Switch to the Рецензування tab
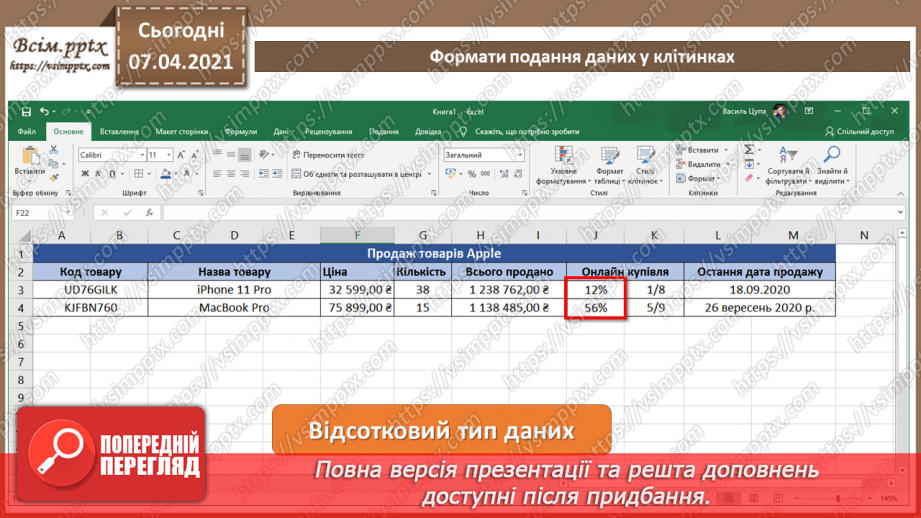 tap(328, 132)
